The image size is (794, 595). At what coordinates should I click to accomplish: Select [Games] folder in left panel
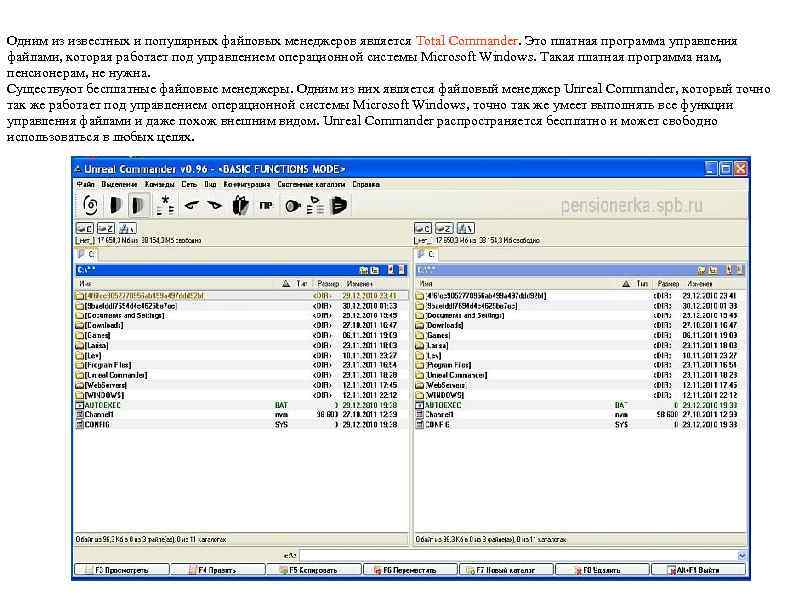(241, 335)
